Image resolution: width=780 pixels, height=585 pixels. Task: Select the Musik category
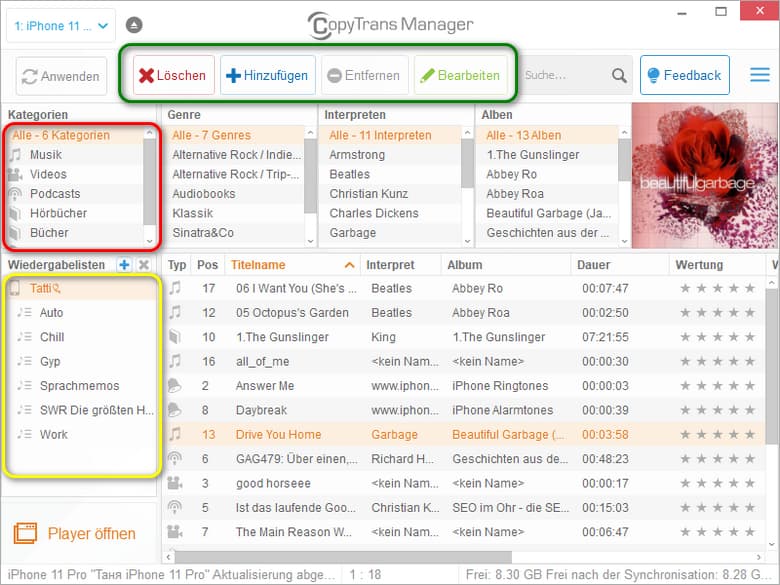pyautogui.click(x=76, y=155)
